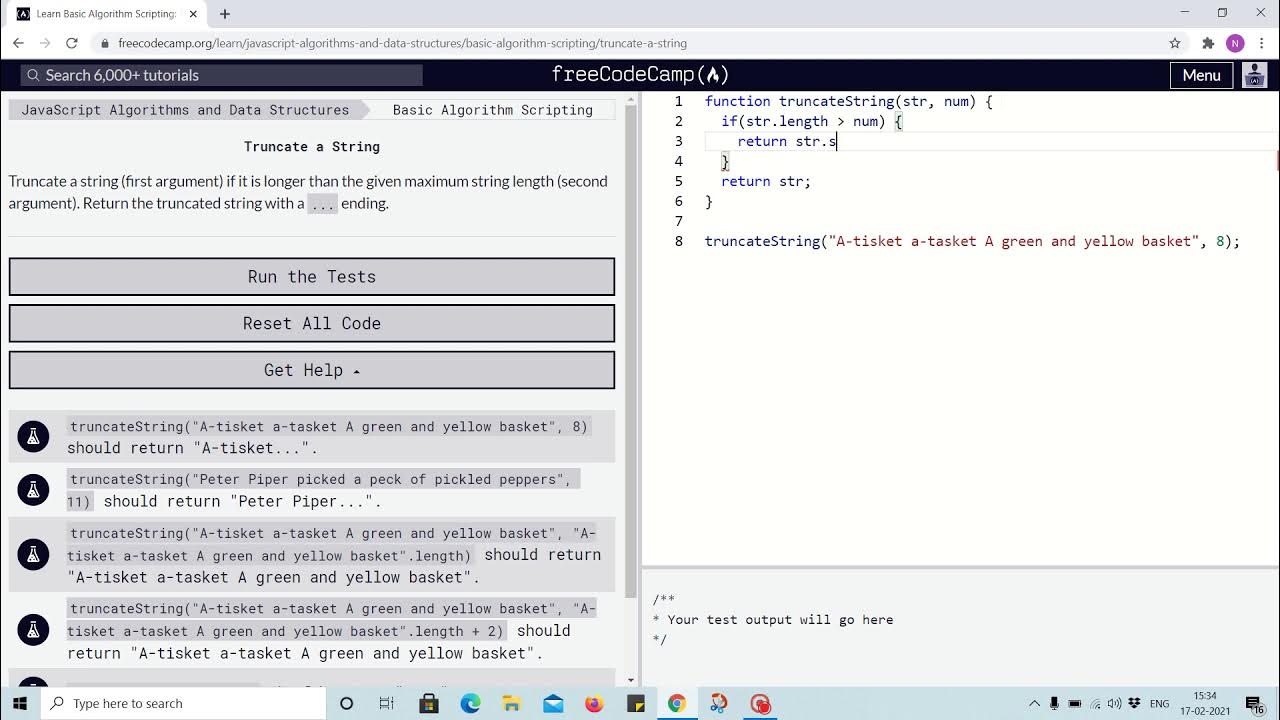
Task: Click the 'Truncate a String' heading
Action: (x=312, y=146)
